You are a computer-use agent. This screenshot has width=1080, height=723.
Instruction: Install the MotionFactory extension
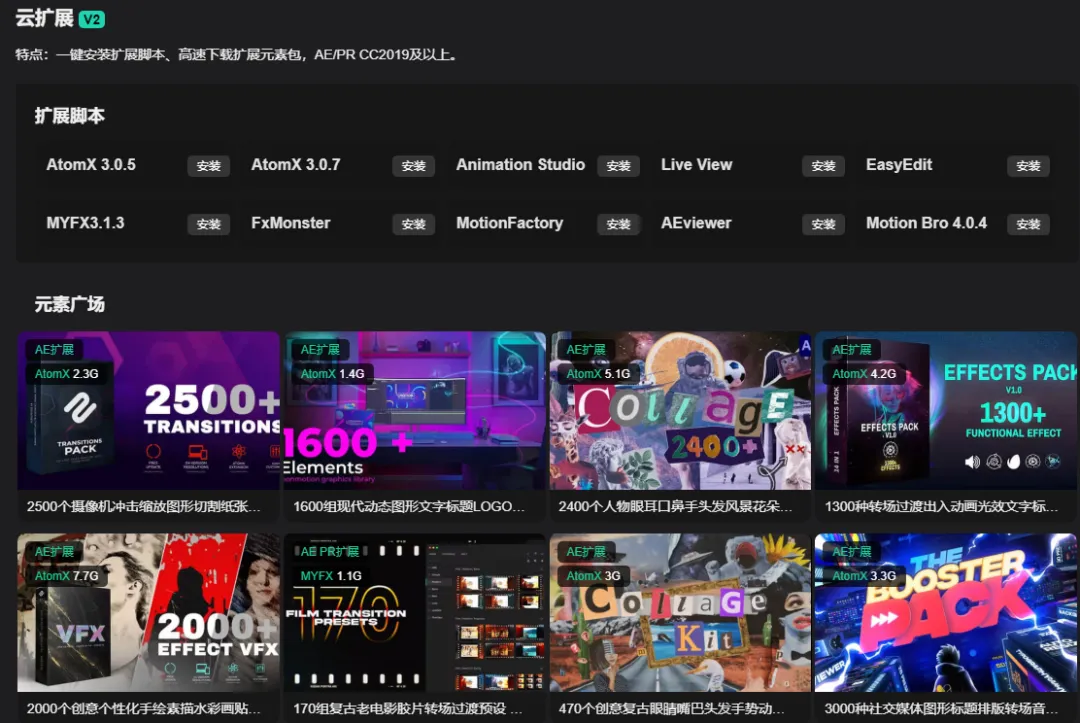(x=618, y=224)
